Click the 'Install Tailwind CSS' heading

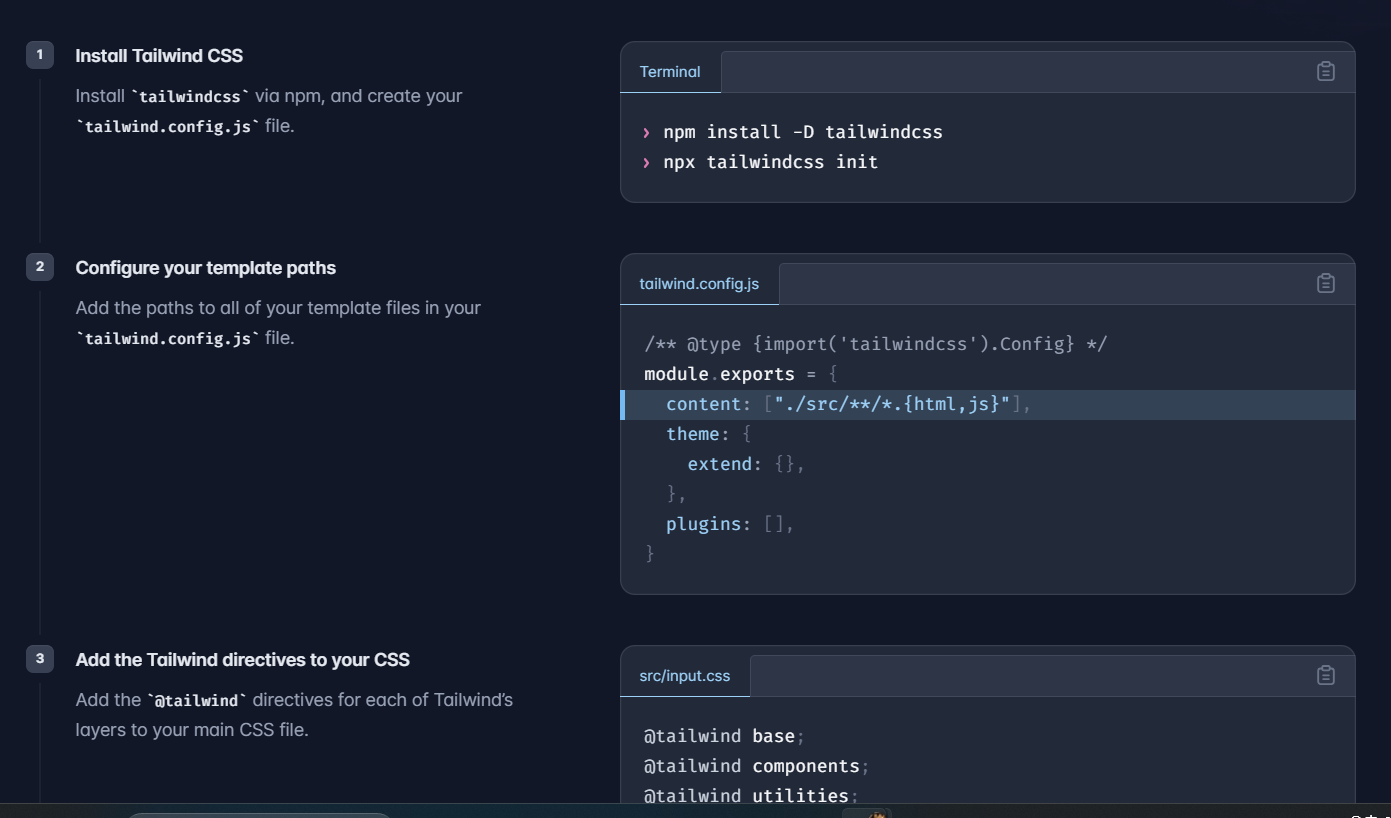(159, 56)
